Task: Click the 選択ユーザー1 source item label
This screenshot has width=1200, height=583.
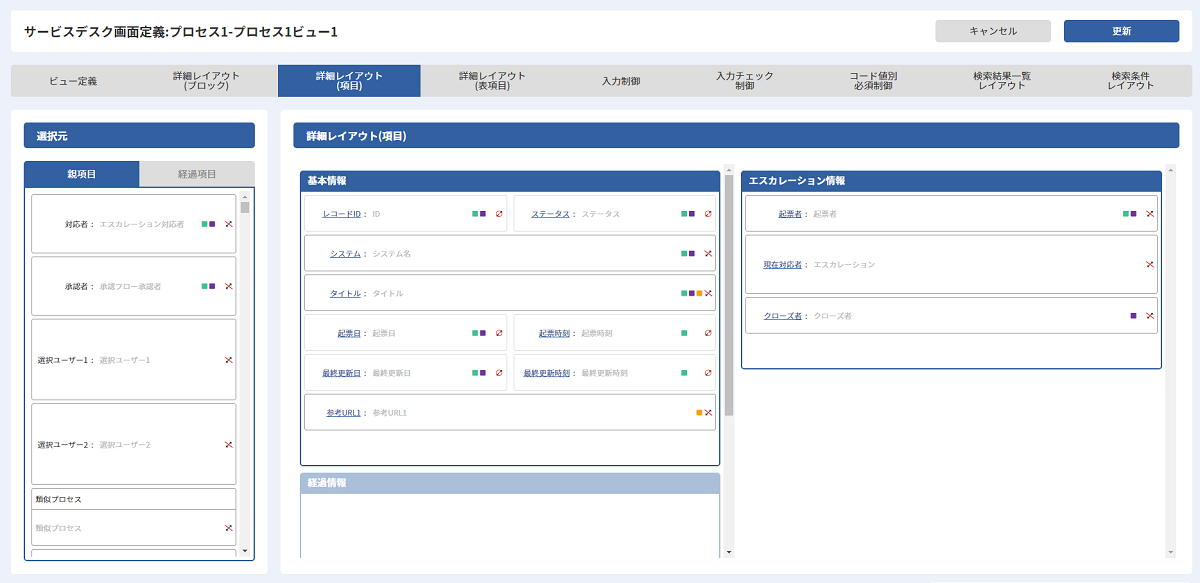Action: pos(65,360)
